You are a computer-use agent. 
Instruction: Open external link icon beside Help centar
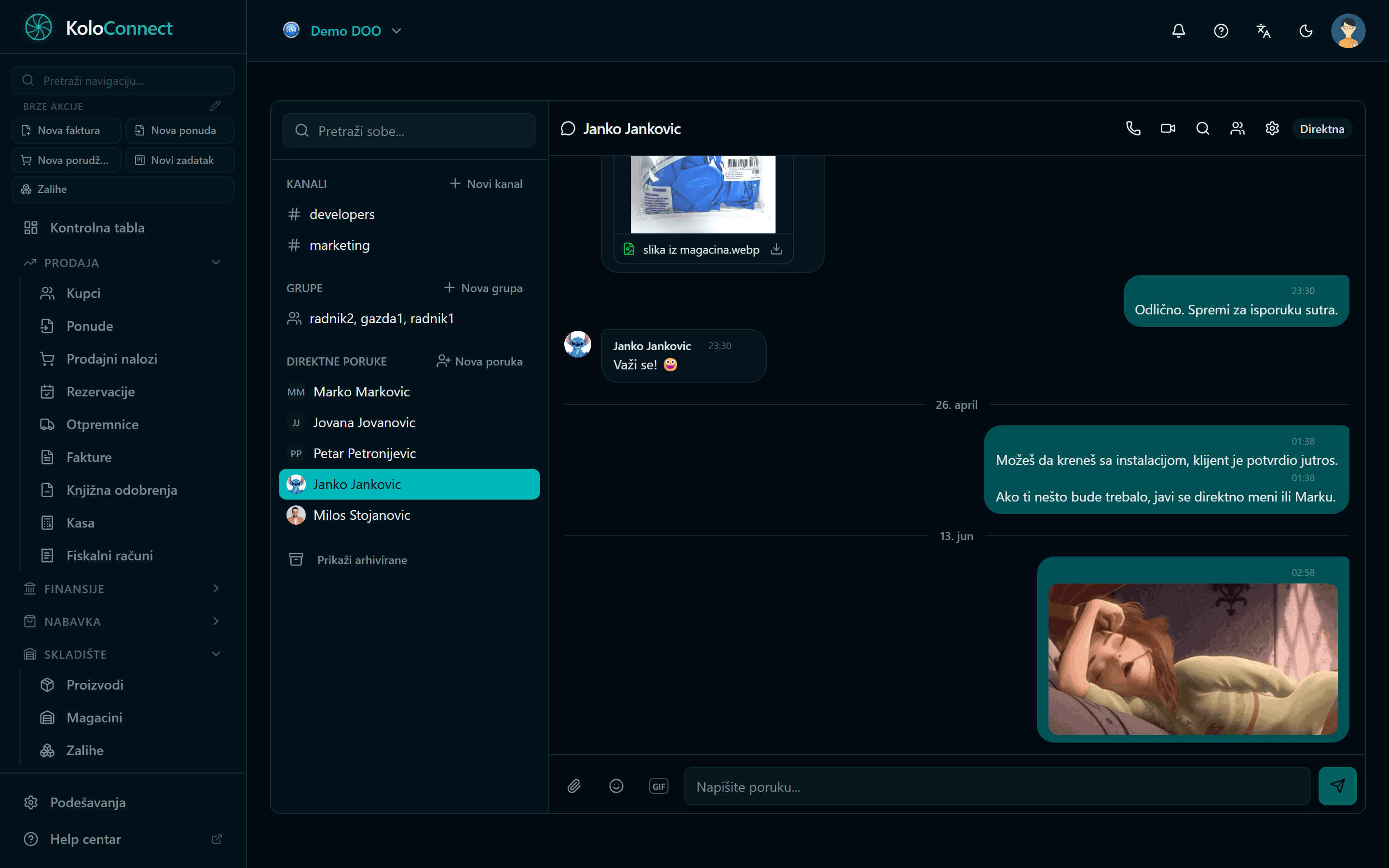pos(217,839)
